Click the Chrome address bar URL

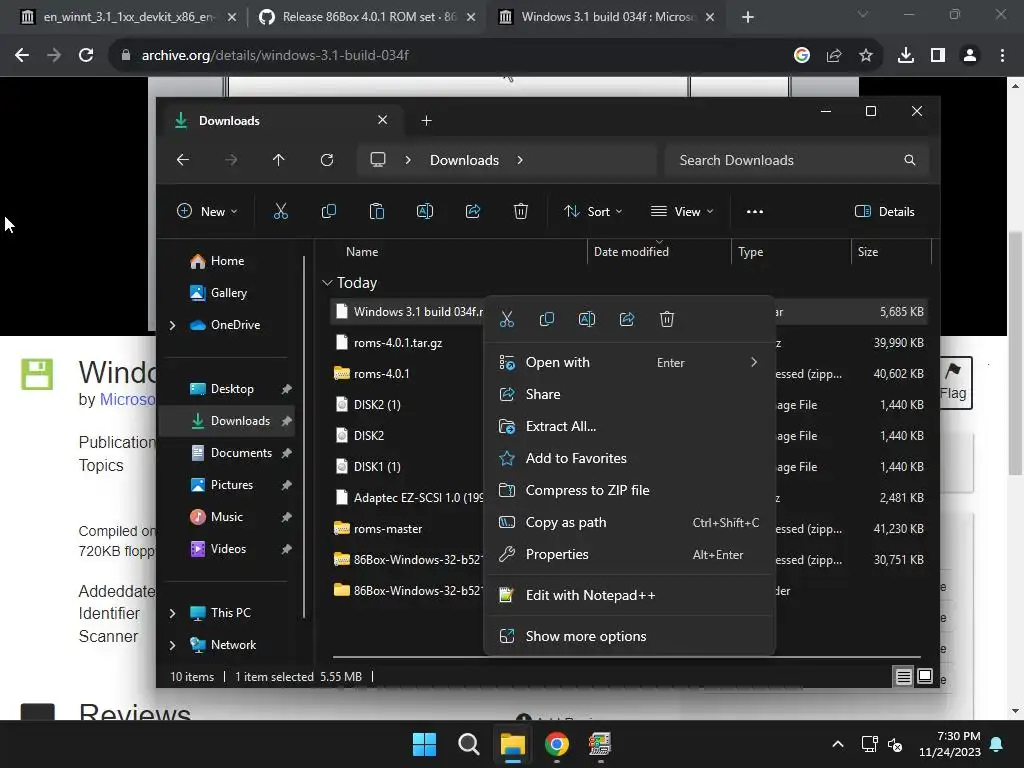[275, 56]
